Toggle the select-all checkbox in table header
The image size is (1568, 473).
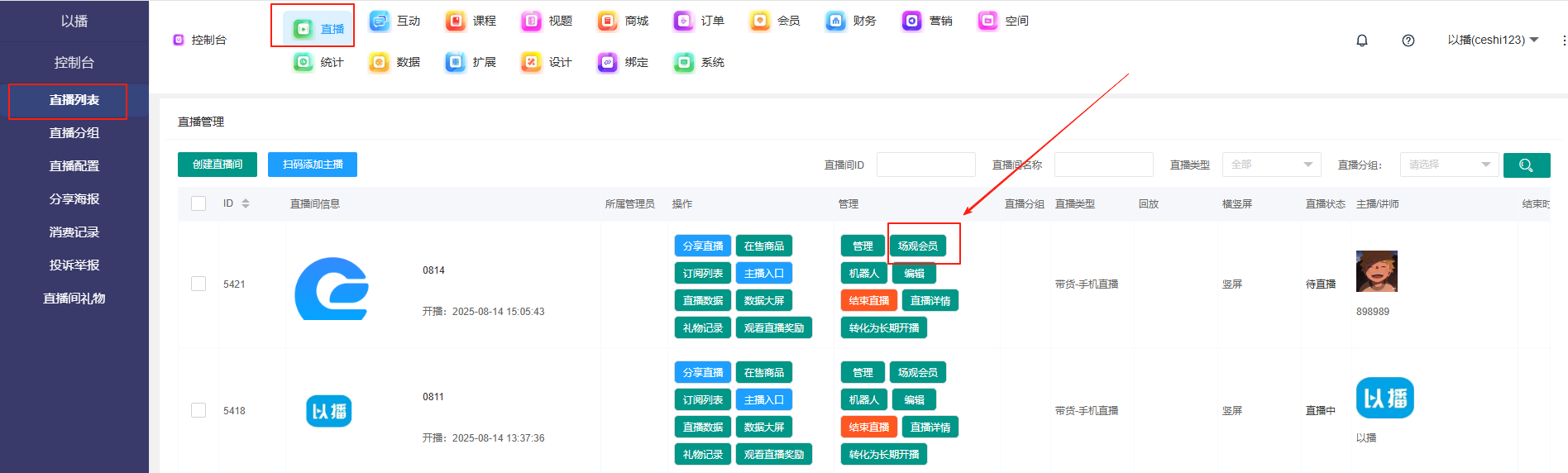pyautogui.click(x=198, y=203)
